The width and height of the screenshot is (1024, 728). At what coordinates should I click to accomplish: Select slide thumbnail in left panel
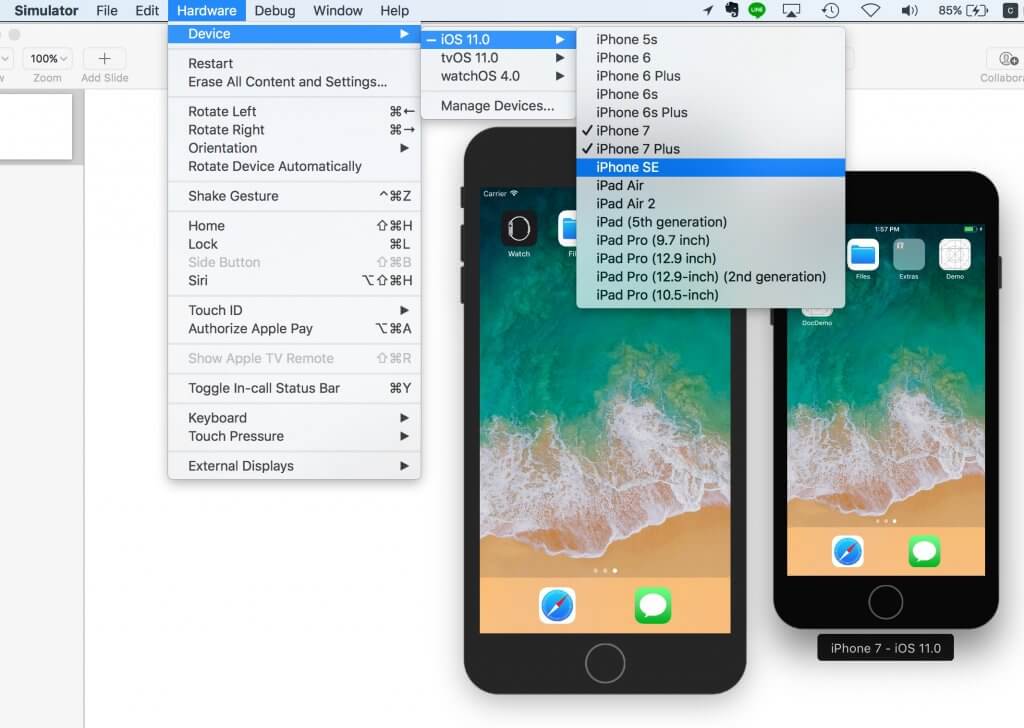[36, 127]
